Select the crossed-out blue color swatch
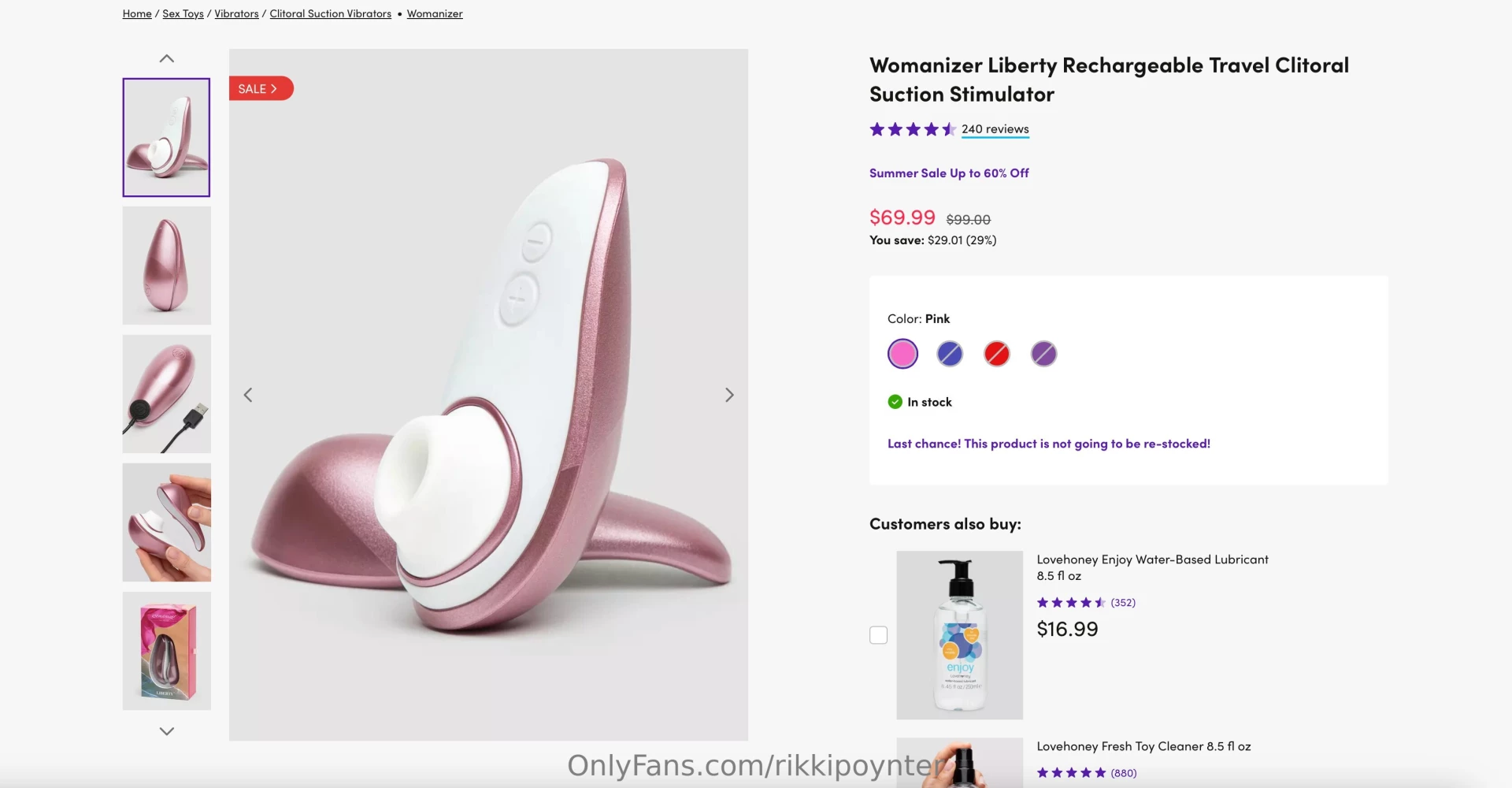Screen dimensions: 1512x788 coord(949,354)
